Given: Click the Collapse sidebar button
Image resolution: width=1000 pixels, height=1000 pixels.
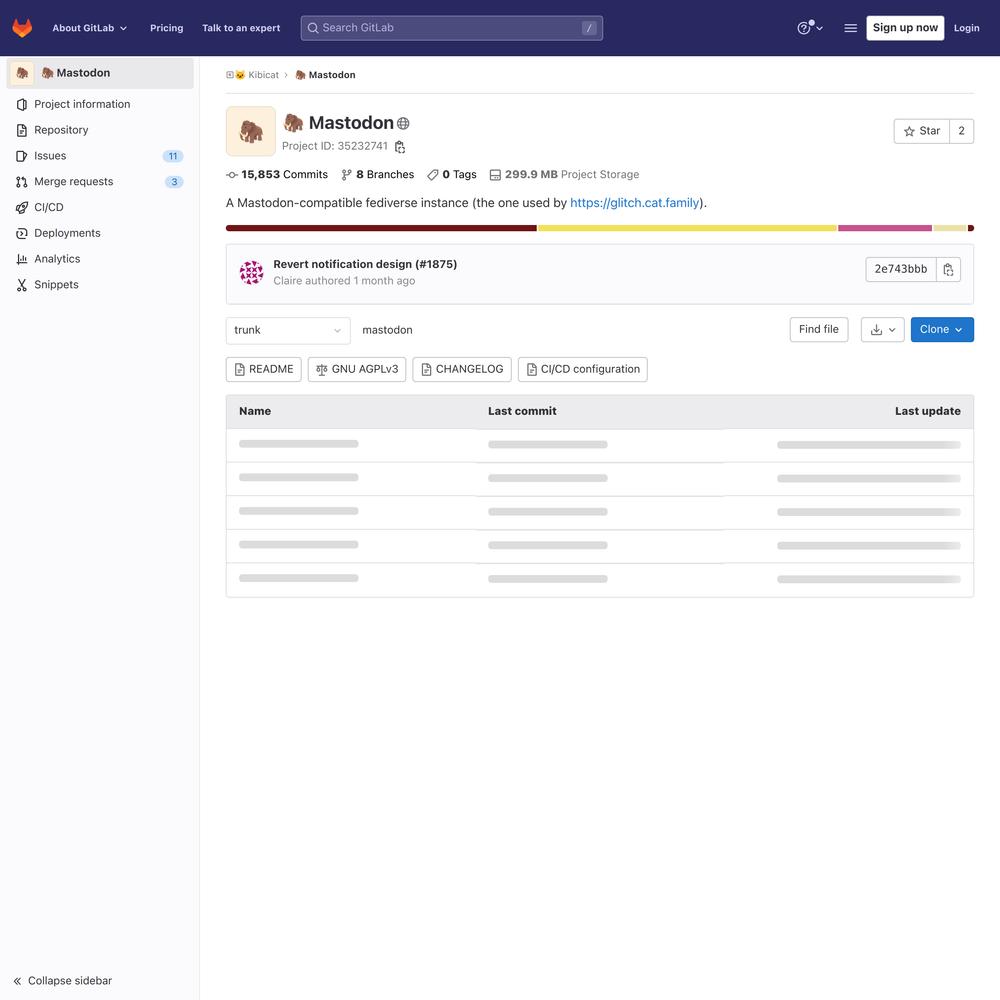Looking at the screenshot, I should tap(62, 981).
